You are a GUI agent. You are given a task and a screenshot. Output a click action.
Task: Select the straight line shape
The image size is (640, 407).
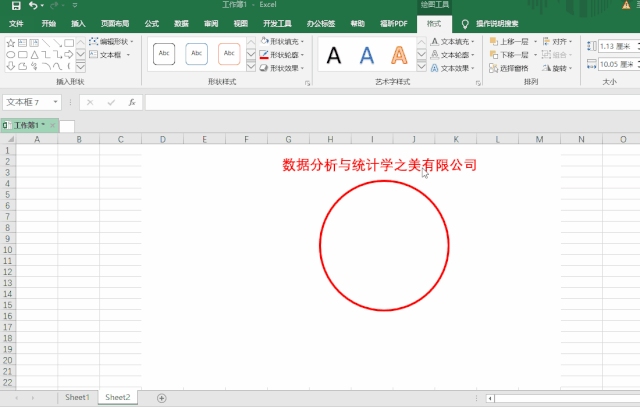(x=46, y=43)
